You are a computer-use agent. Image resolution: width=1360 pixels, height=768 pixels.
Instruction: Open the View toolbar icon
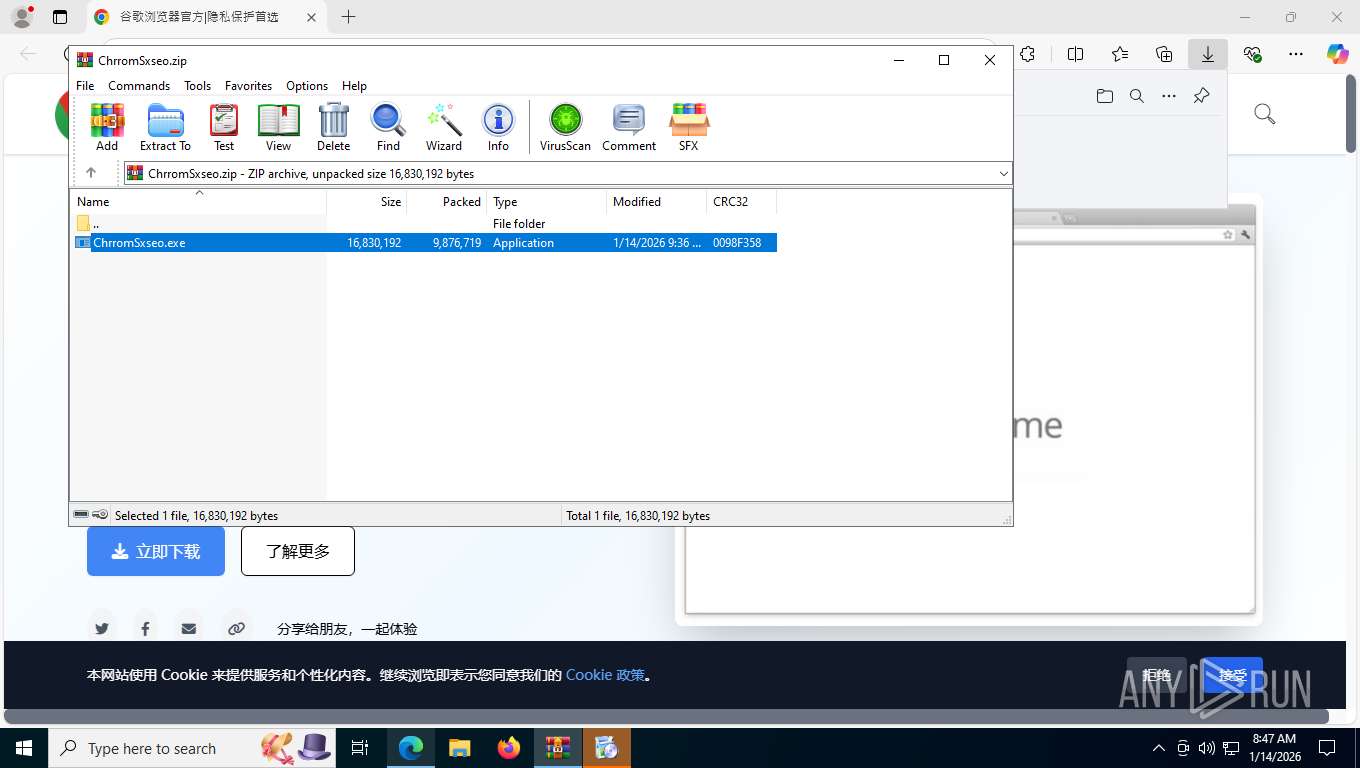pyautogui.click(x=278, y=127)
